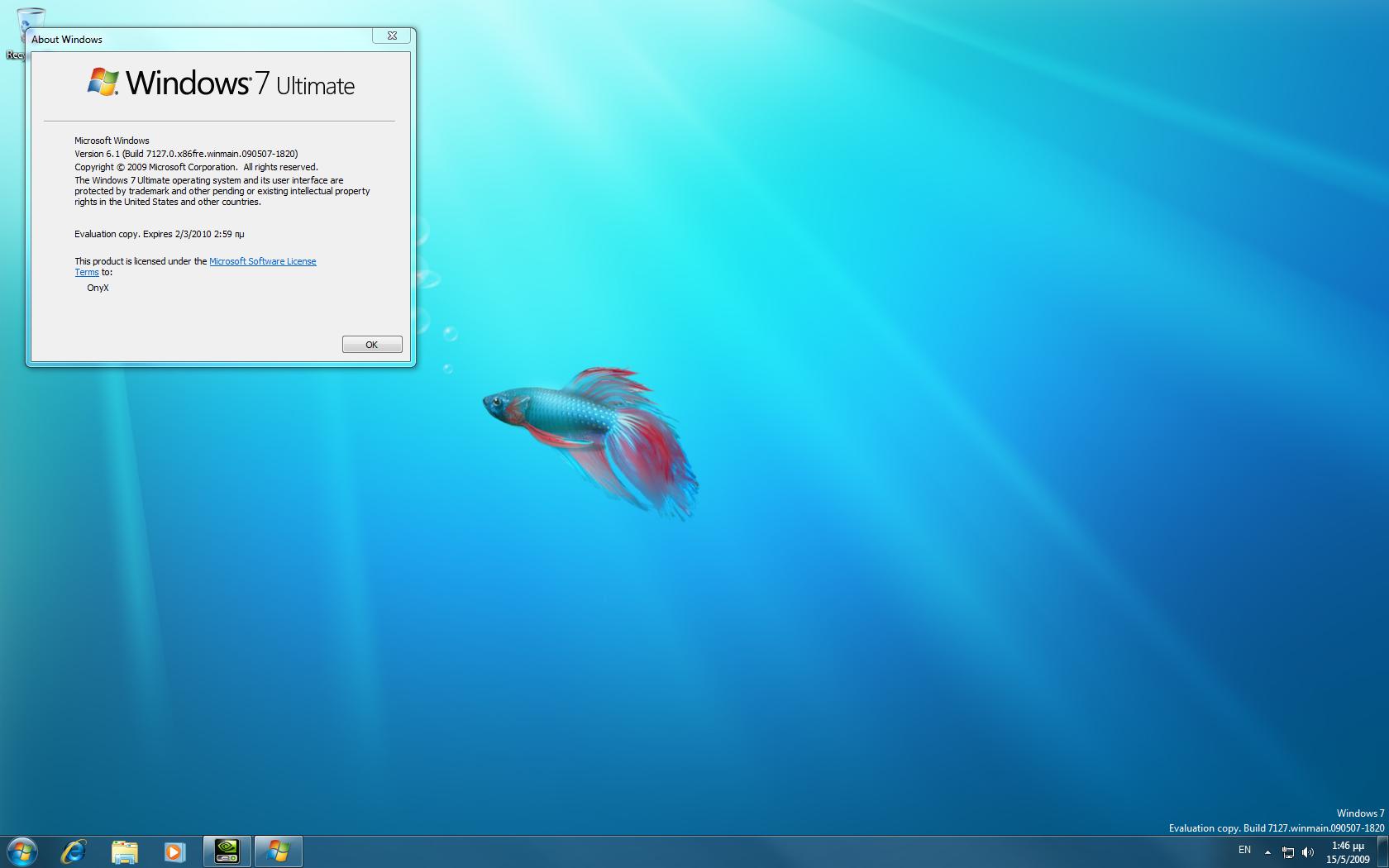1389x868 pixels.
Task: Select the About Windows taskbar button
Action: (279, 851)
